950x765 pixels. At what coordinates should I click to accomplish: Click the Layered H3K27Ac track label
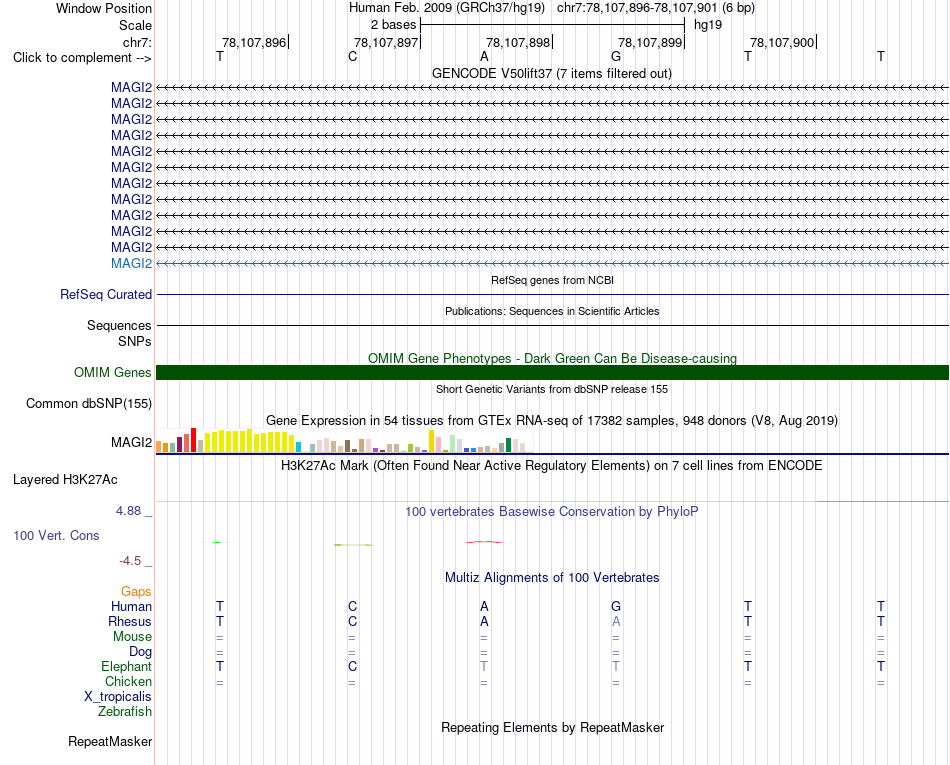65,480
